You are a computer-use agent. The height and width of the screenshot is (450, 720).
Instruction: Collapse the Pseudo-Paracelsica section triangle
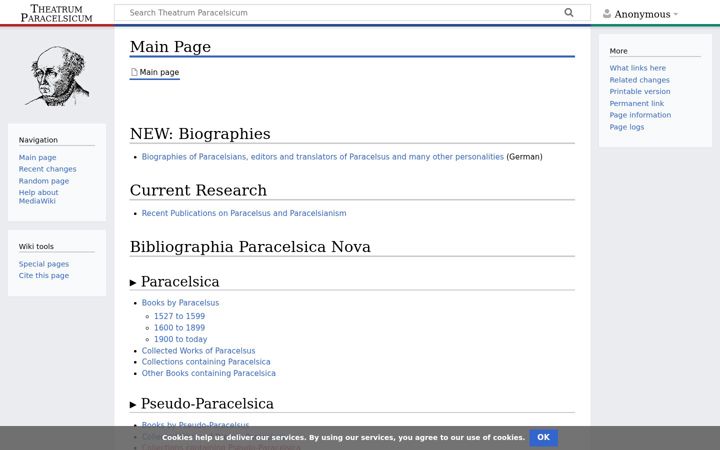pos(133,405)
